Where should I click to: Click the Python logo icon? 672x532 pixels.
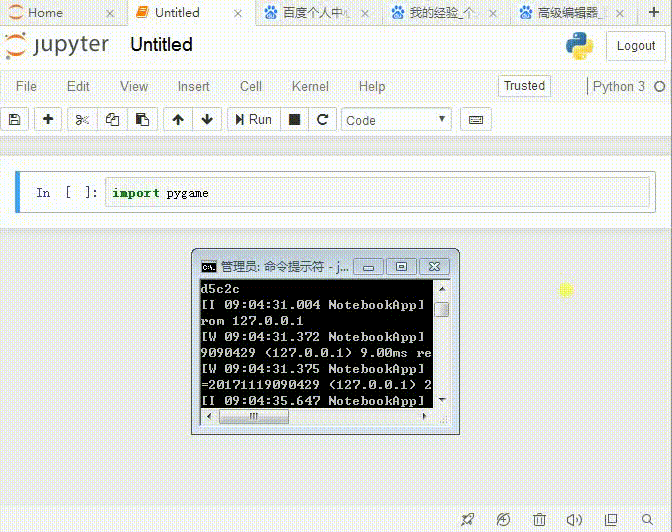click(579, 45)
